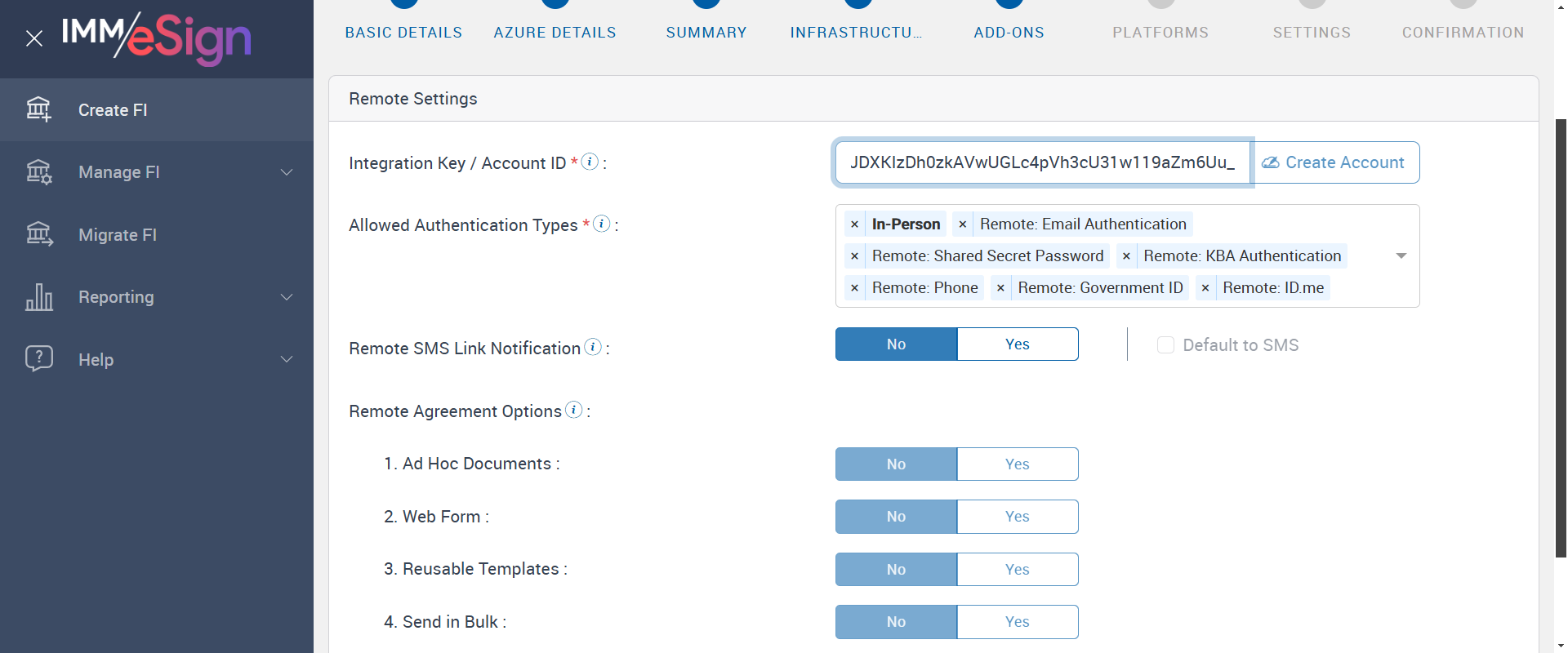Remove the Remote: Phone authentication tag
The width and height of the screenshot is (1568, 653).
854,288
